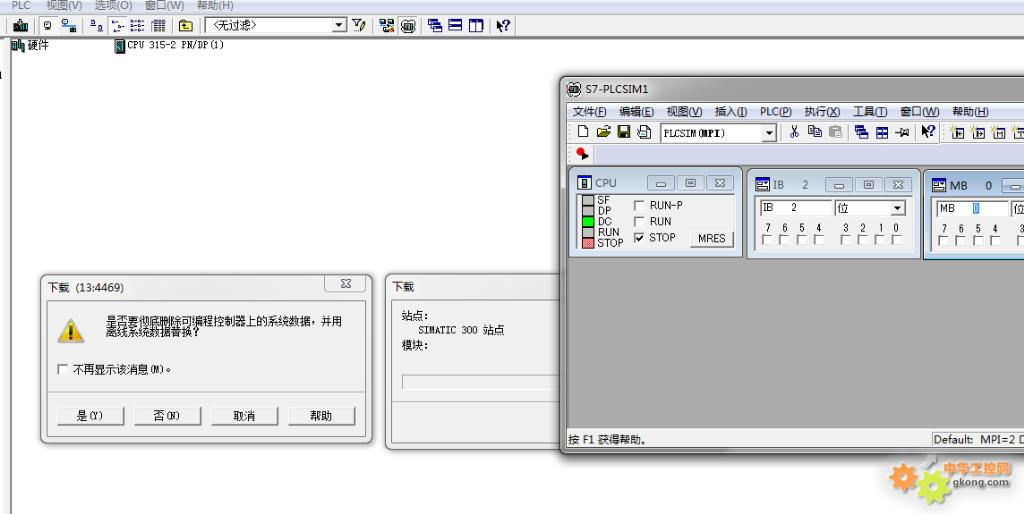Viewport: 1024px width, 514px height.
Task: Click the IB 2 address input field
Action: pyautogui.click(x=796, y=208)
